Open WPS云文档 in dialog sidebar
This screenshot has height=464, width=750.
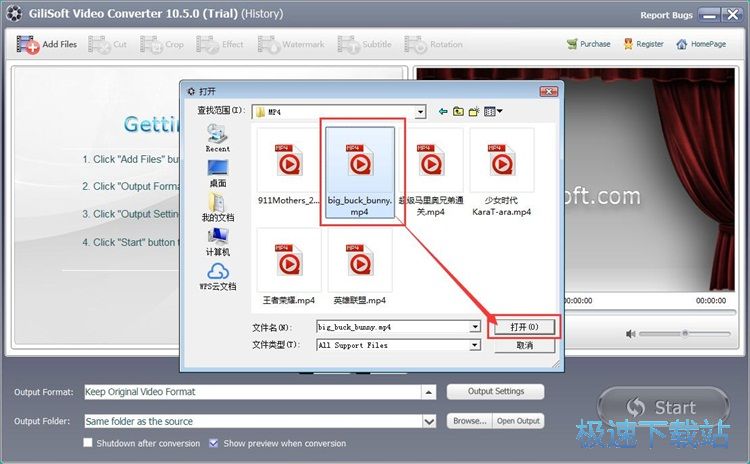218,277
